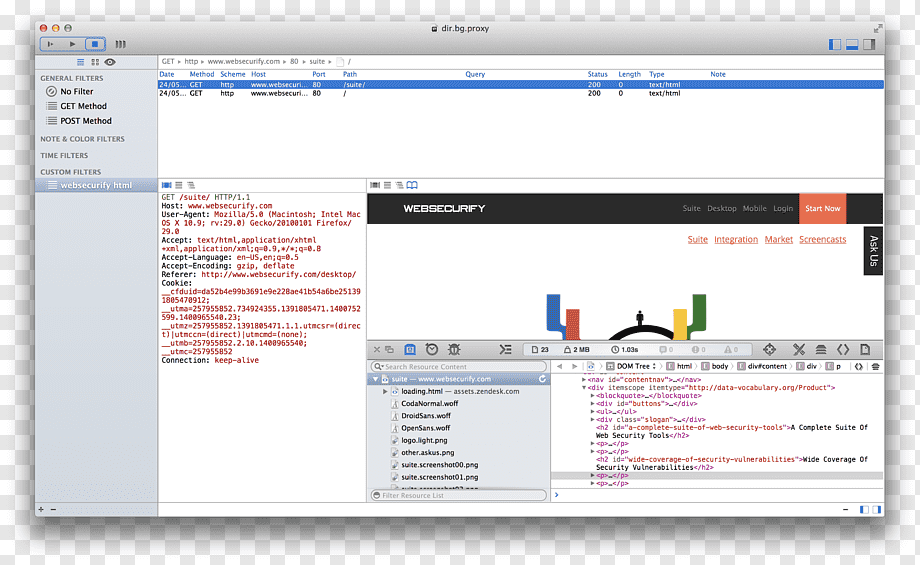The height and width of the screenshot is (565, 920).
Task: Open the inspector Timelines clock icon
Action: pyautogui.click(x=432, y=350)
